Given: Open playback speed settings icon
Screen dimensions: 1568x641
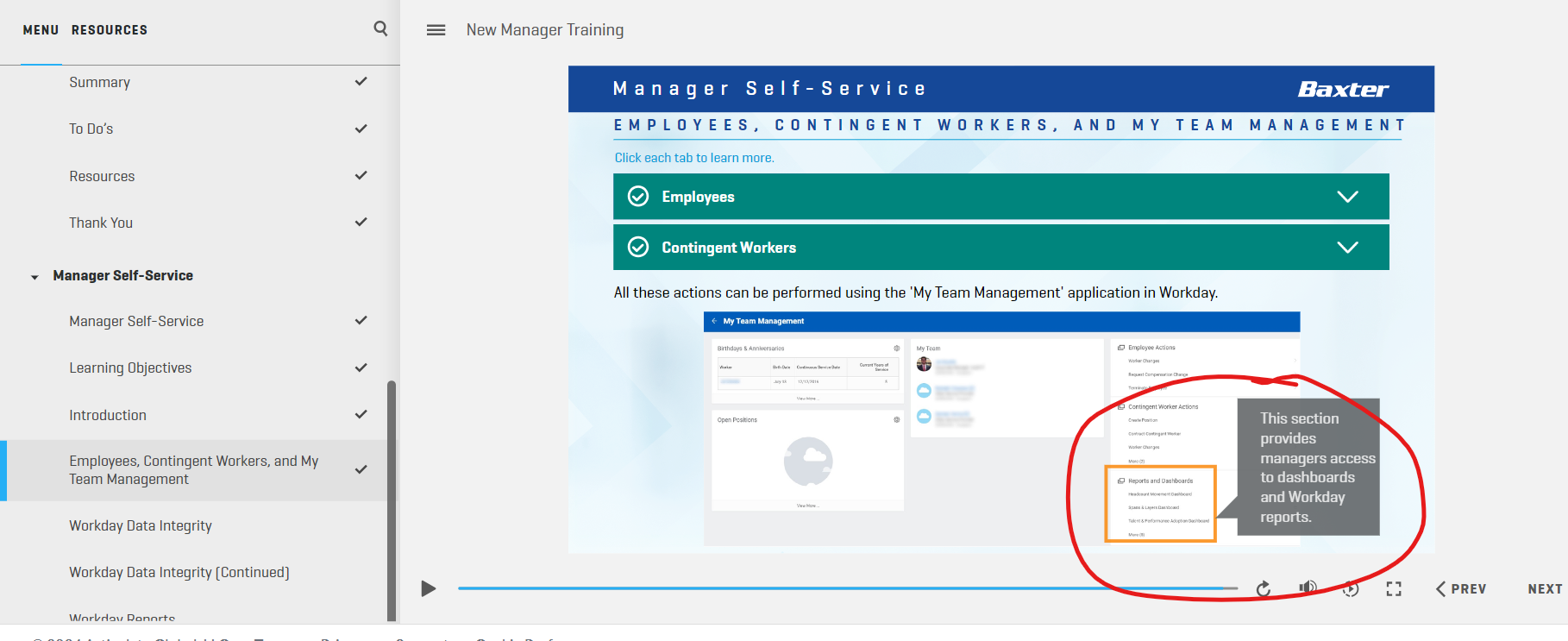Looking at the screenshot, I should tap(1351, 588).
